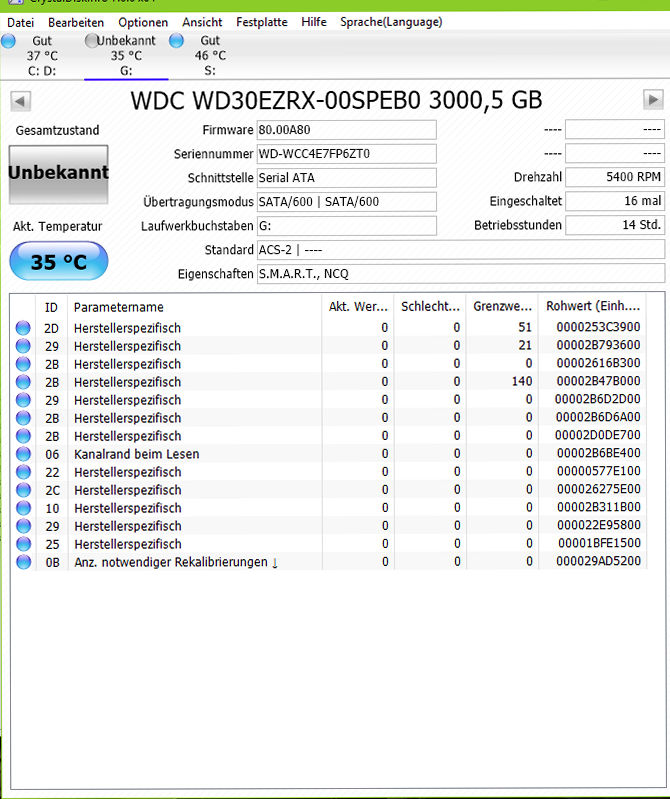This screenshot has width=670, height=799.
Task: Open the Optionen menu
Action: 143,22
